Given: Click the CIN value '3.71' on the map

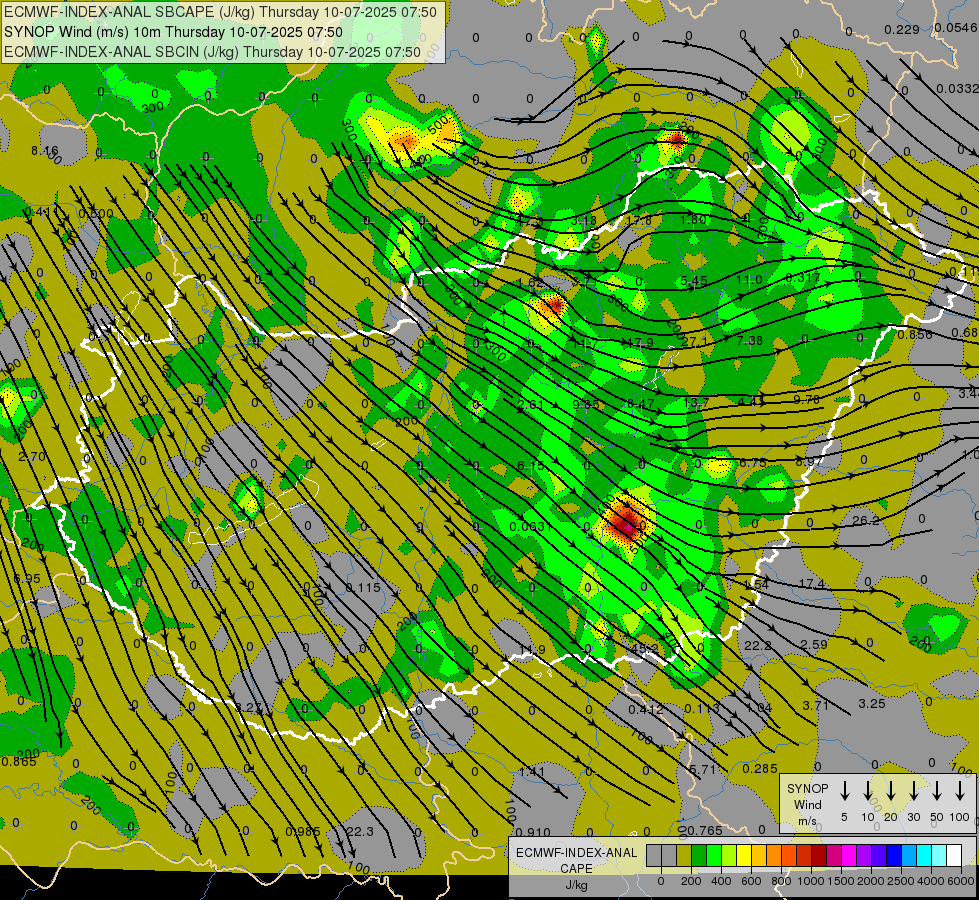Looking at the screenshot, I should coord(815,705).
